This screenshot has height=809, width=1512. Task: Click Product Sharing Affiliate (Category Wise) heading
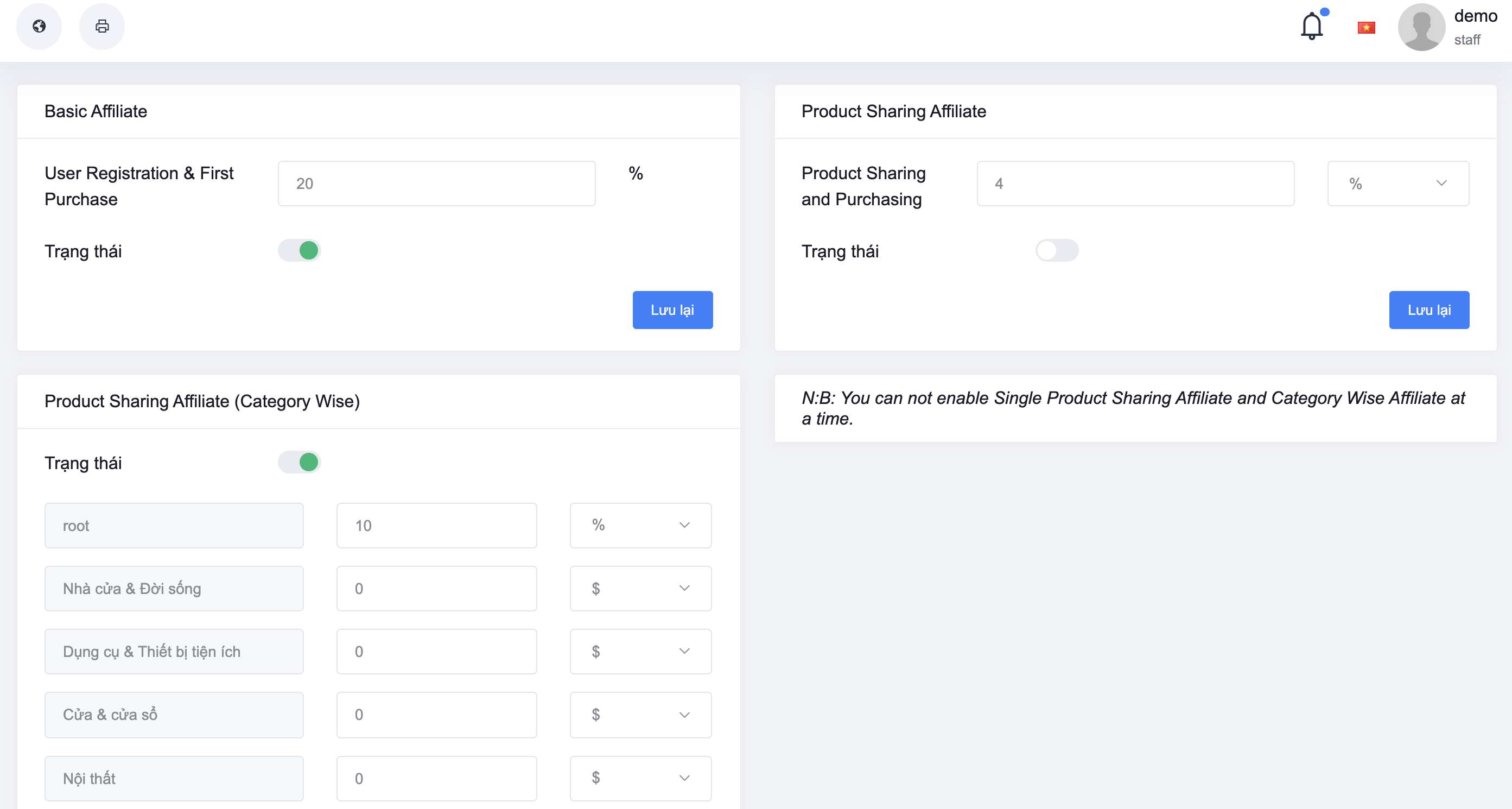[202, 401]
